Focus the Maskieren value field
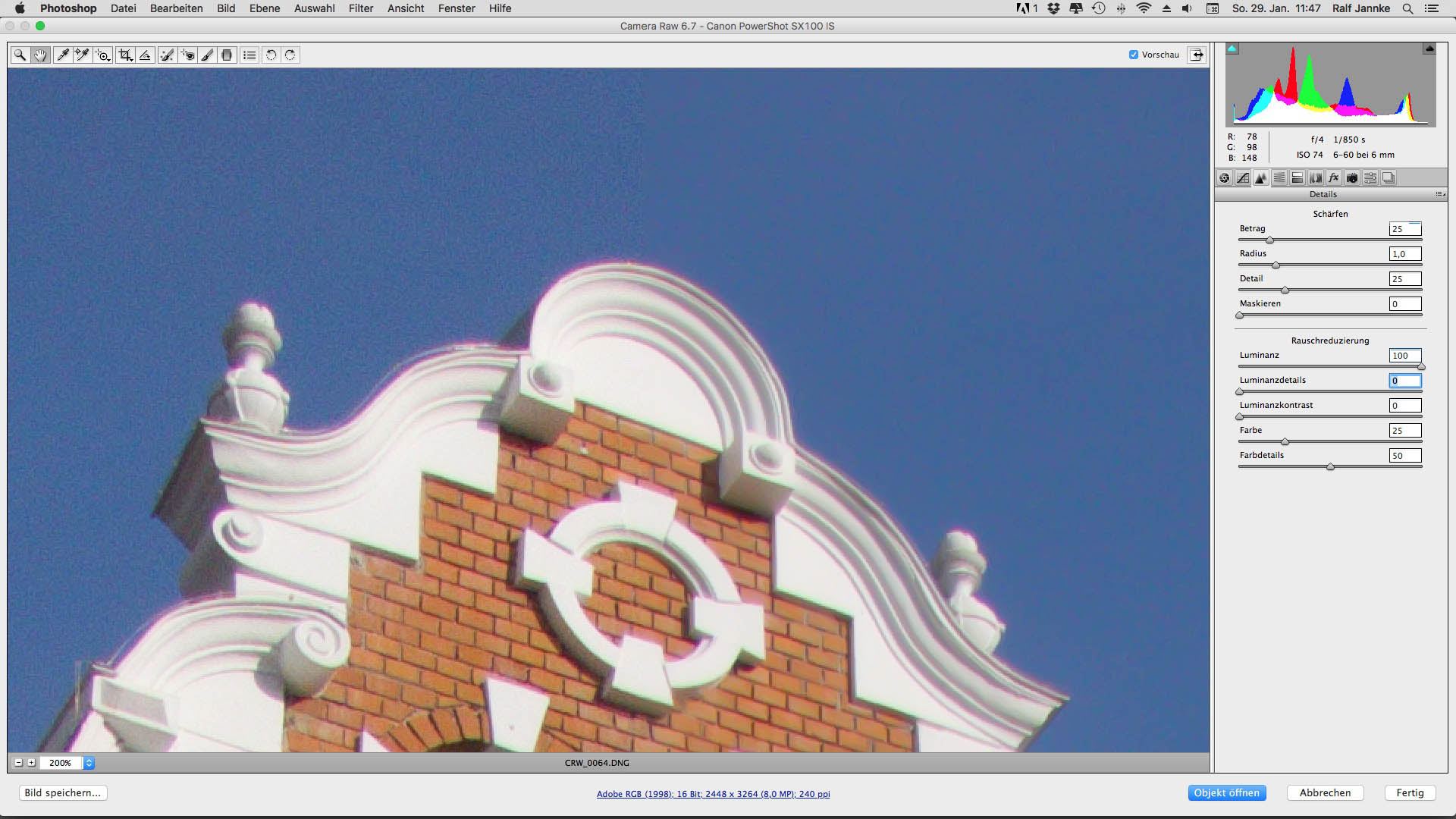Screen dimensions: 1456x819 pyautogui.click(x=1405, y=304)
